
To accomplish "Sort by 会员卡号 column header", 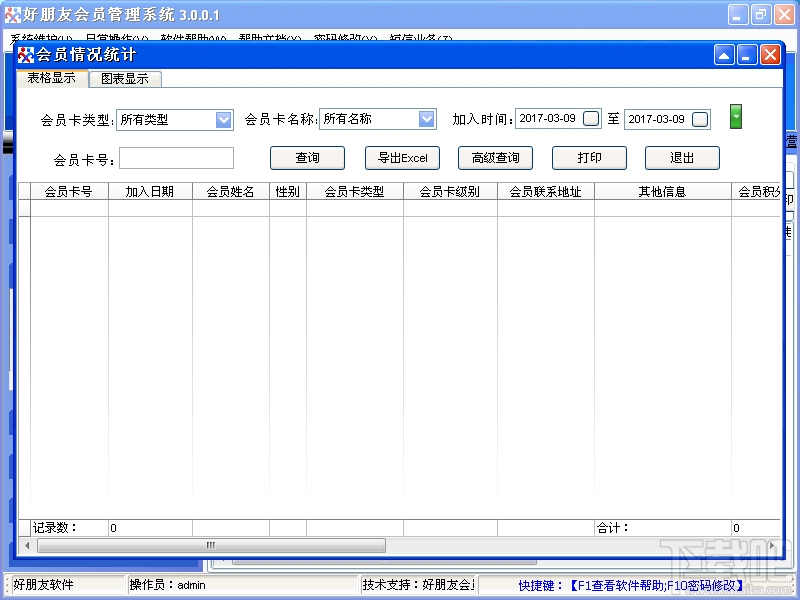I will click(x=69, y=192).
